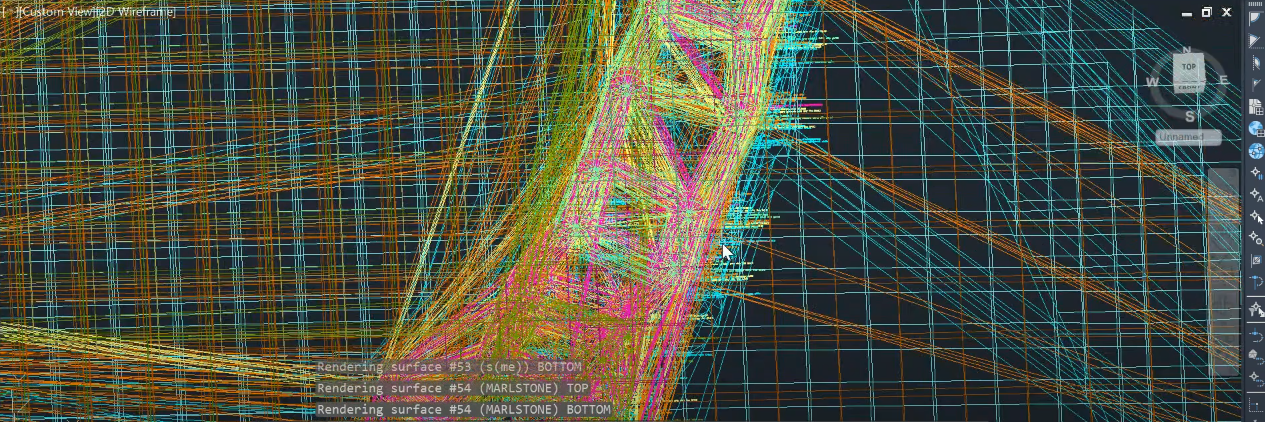Click the point with magnifier toolbar icon
Screen dimensions: 1265x422
tap(1256, 238)
